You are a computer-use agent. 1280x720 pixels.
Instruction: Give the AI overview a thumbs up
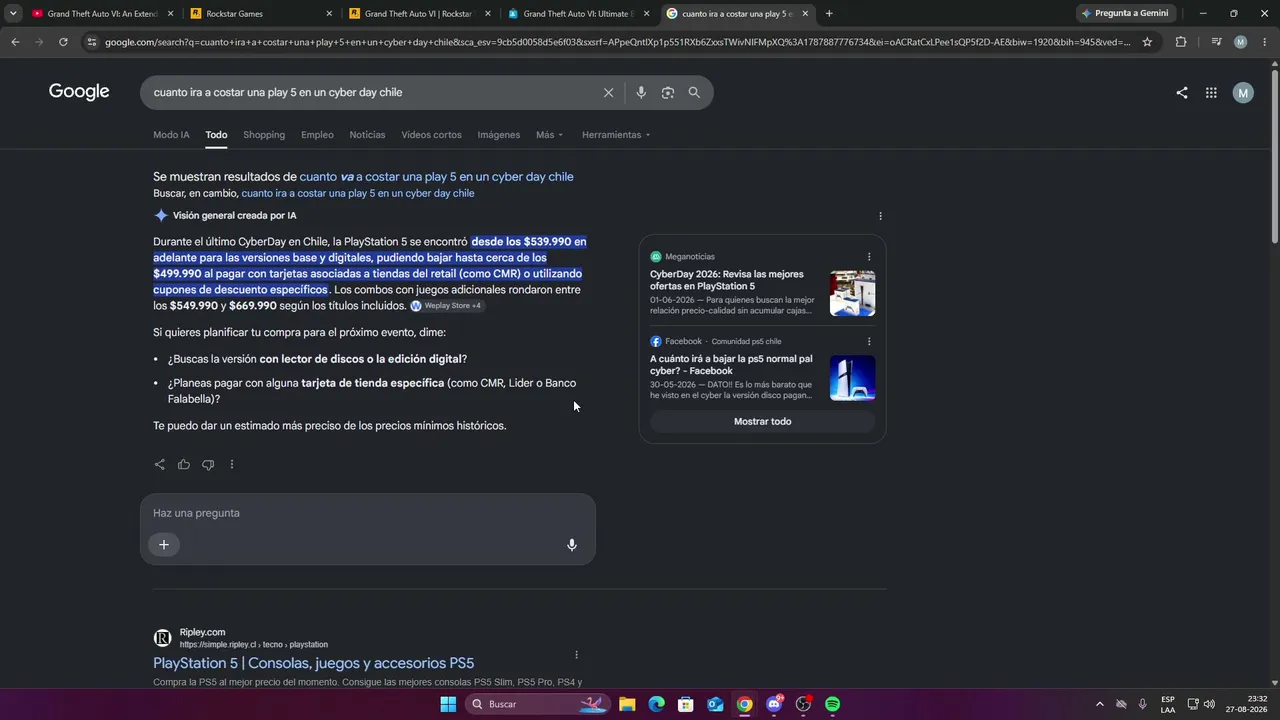184,464
